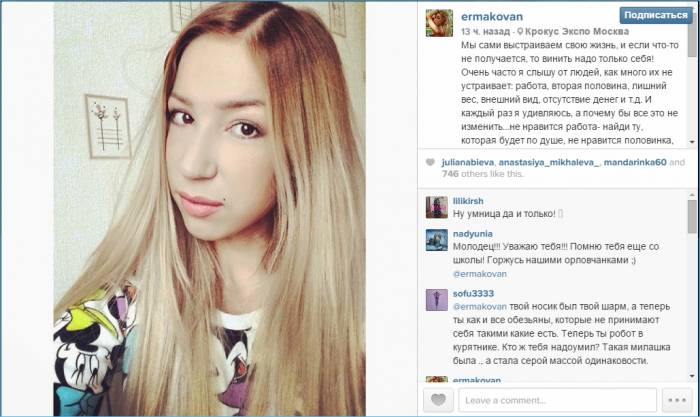Open the three-dots more options button
The width and height of the screenshot is (700, 417).
pos(677,400)
